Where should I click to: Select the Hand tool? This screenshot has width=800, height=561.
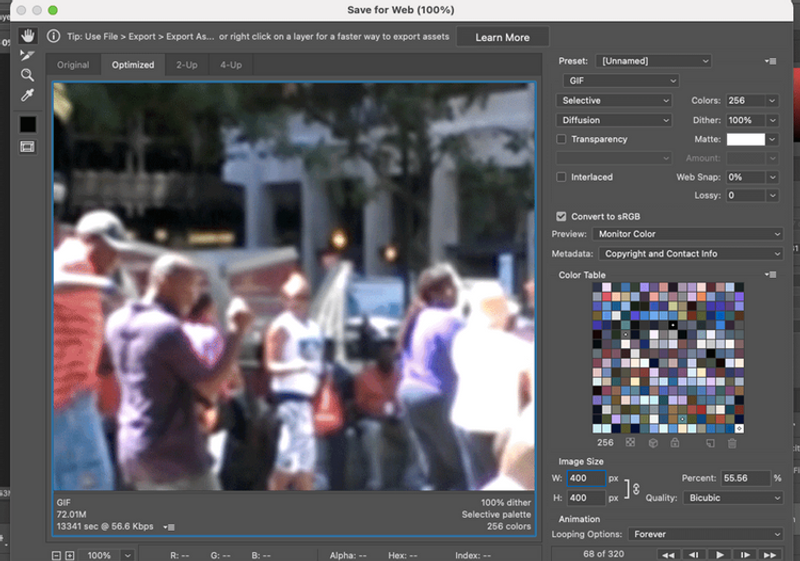(28, 36)
